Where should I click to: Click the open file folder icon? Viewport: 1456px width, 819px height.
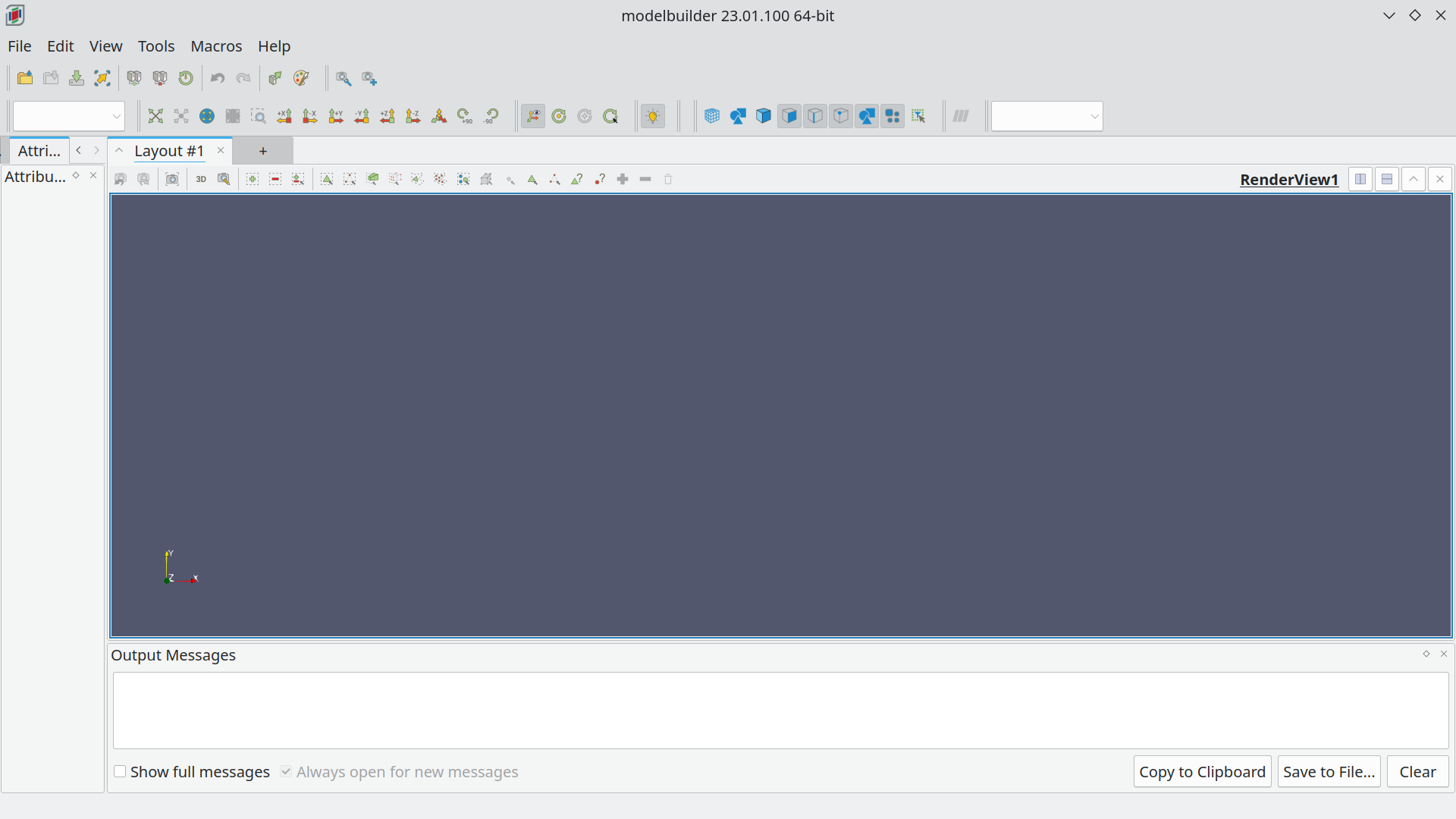(25, 78)
